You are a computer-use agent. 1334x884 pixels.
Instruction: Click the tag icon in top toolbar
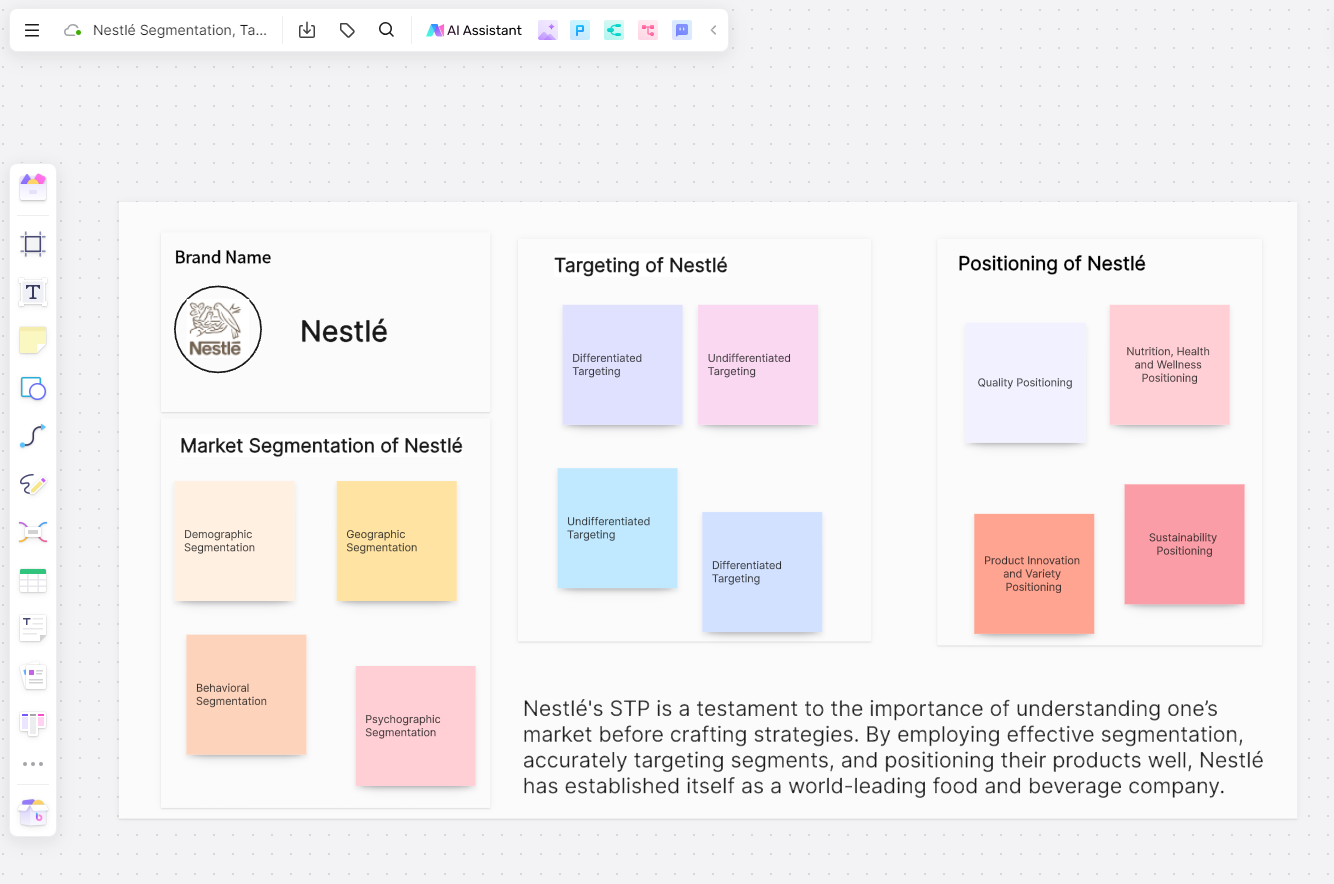click(347, 30)
